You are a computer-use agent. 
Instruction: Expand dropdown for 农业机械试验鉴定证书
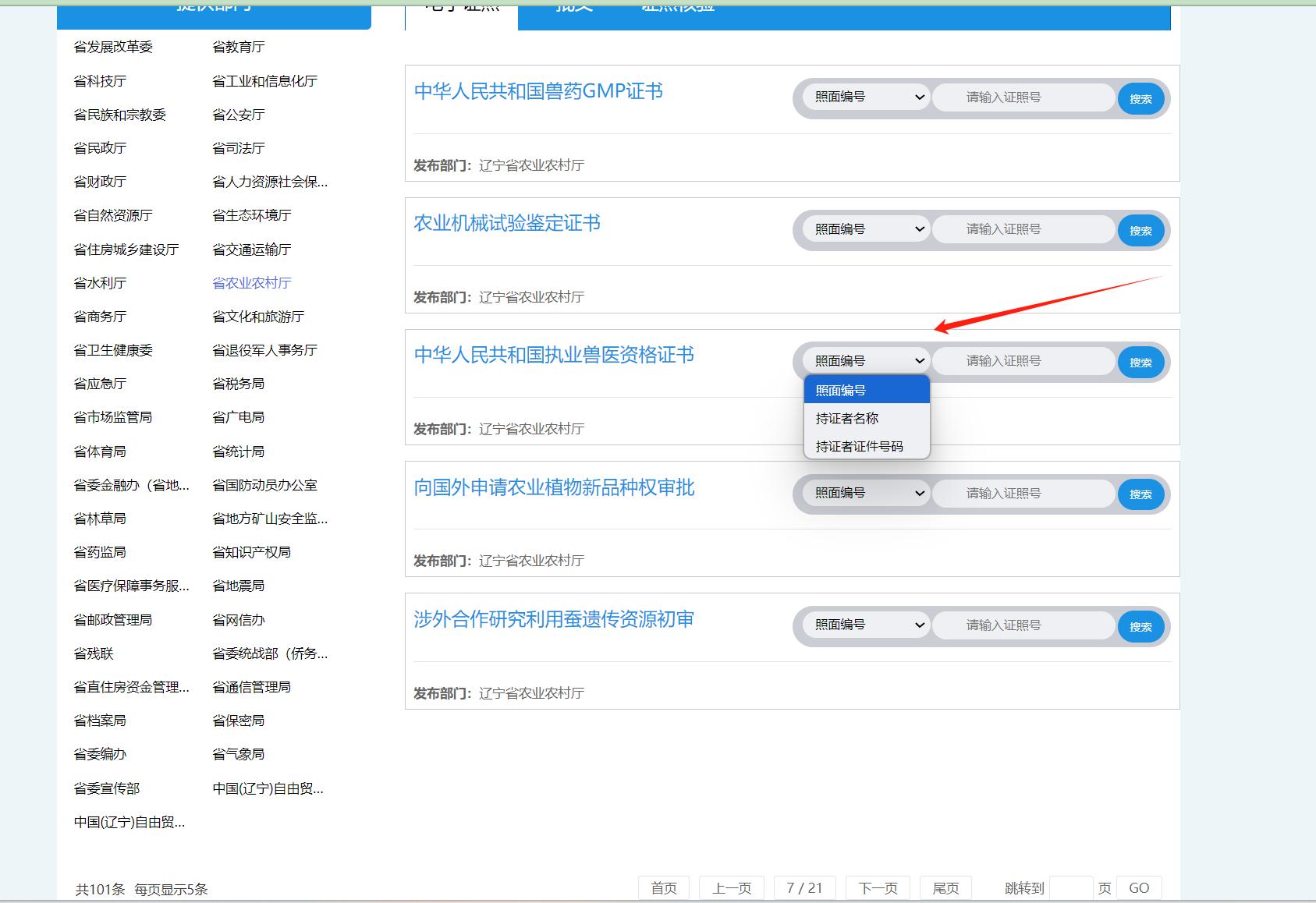coord(866,229)
